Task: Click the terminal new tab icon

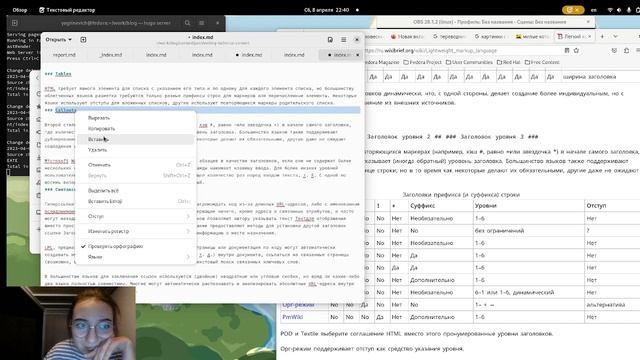Action: tap(15, 23)
